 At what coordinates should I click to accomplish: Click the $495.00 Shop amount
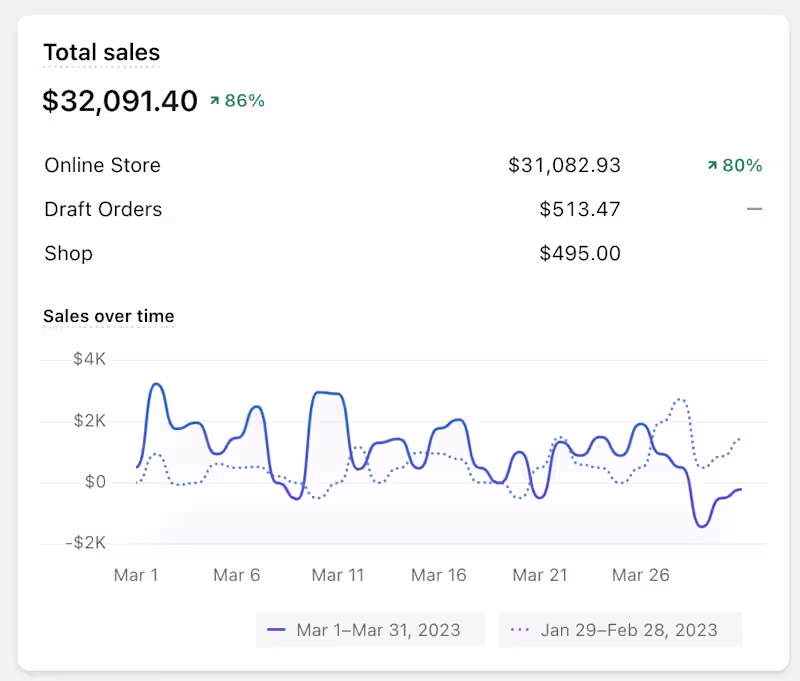(x=580, y=254)
